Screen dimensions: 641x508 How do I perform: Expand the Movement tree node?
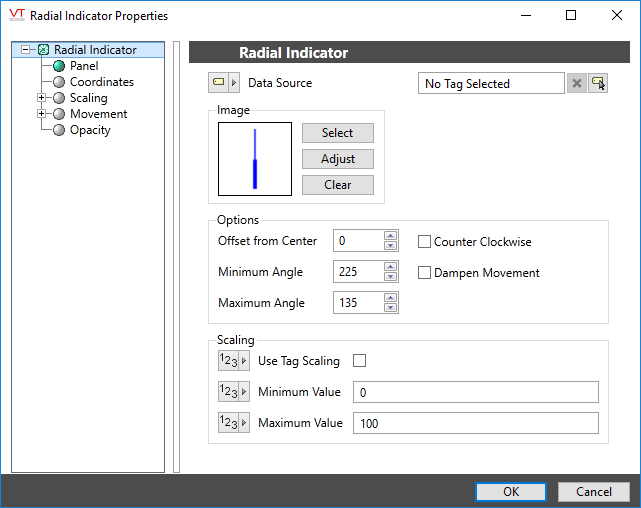pyautogui.click(x=41, y=114)
